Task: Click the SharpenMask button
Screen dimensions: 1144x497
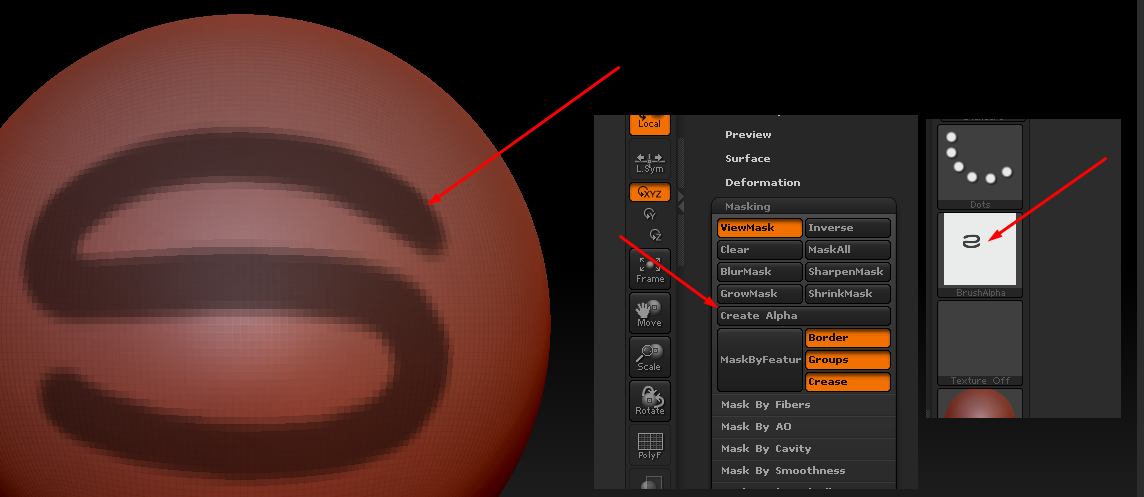Action: (848, 271)
